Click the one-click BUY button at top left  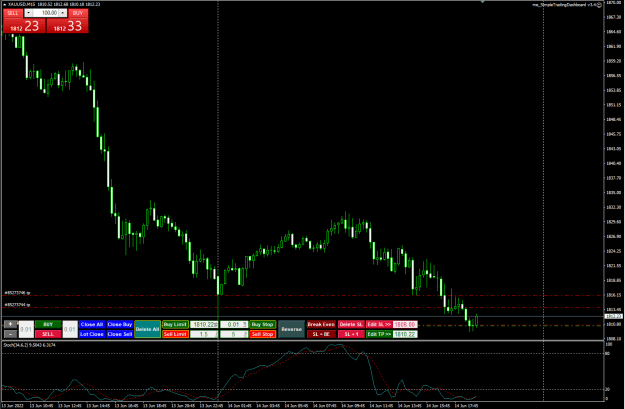78,13
